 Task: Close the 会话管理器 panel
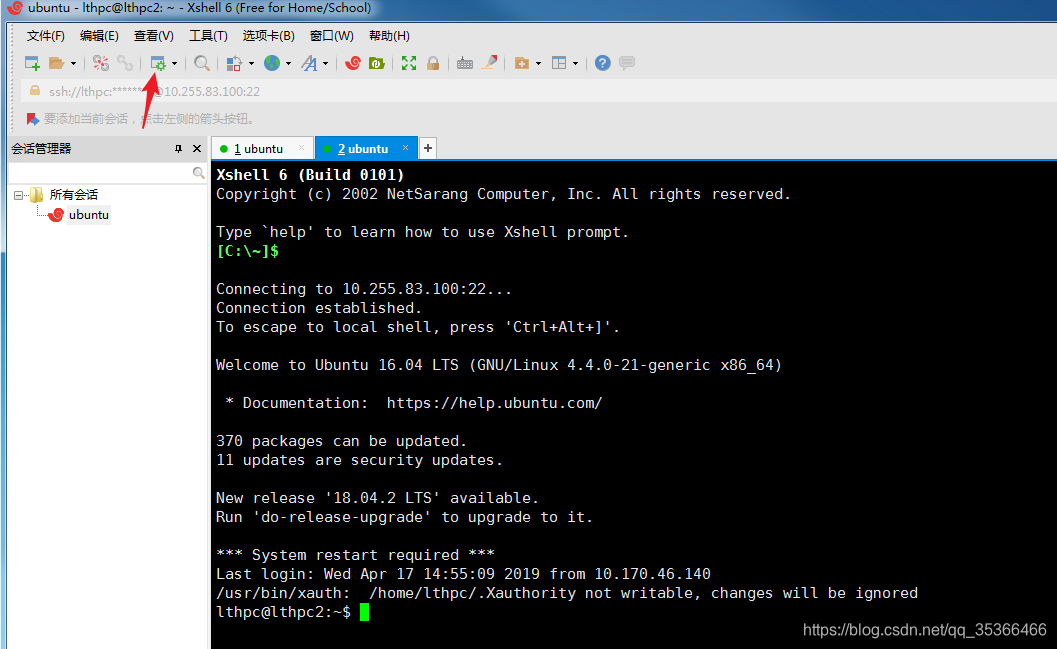197,149
